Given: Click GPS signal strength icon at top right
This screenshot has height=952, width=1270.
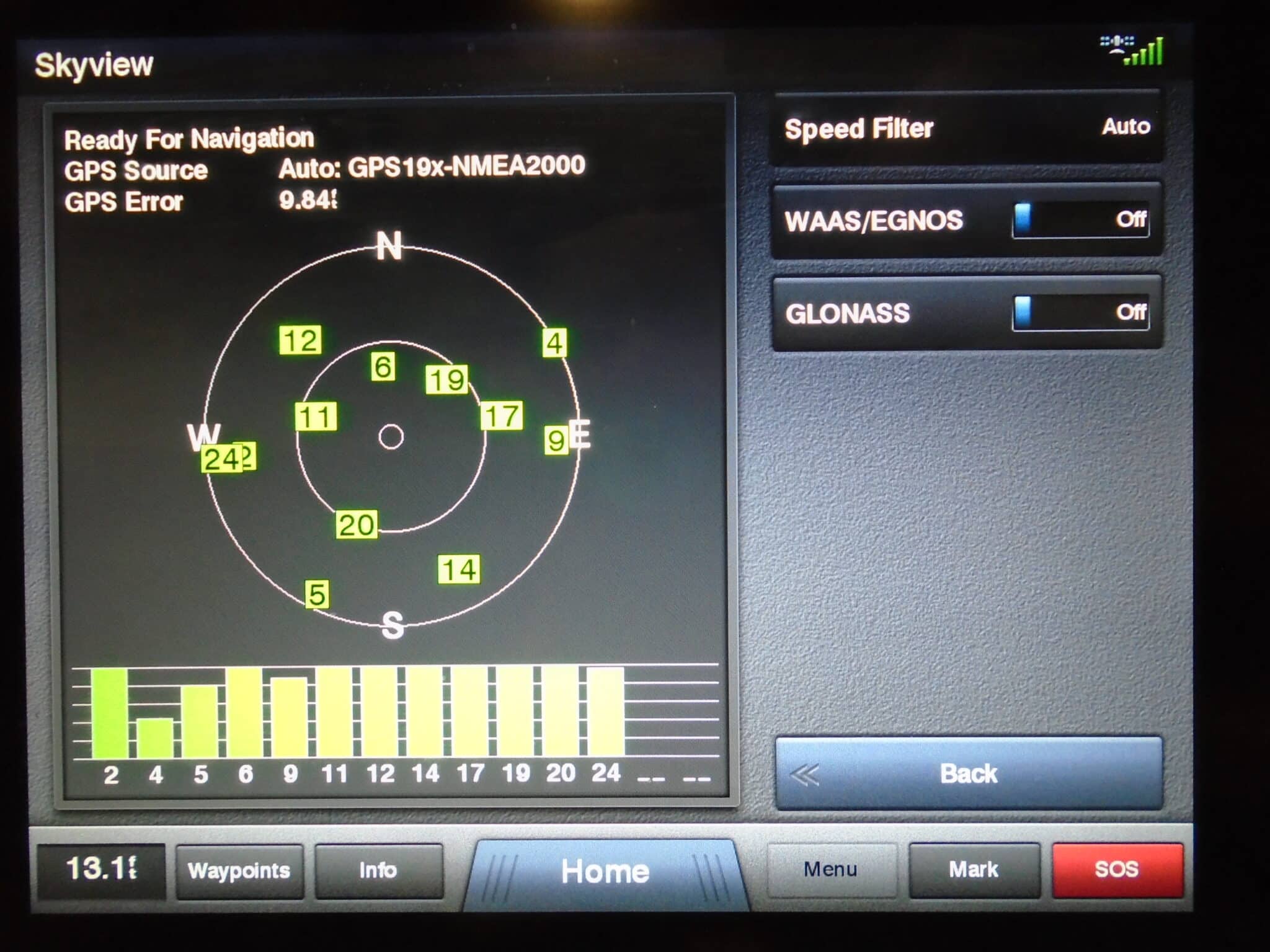Looking at the screenshot, I should [1133, 51].
